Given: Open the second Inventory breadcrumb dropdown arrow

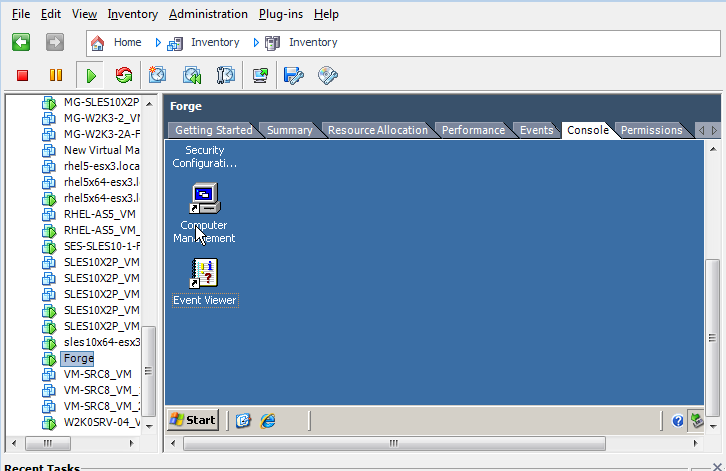Looking at the screenshot, I should pyautogui.click(x=256, y=43).
